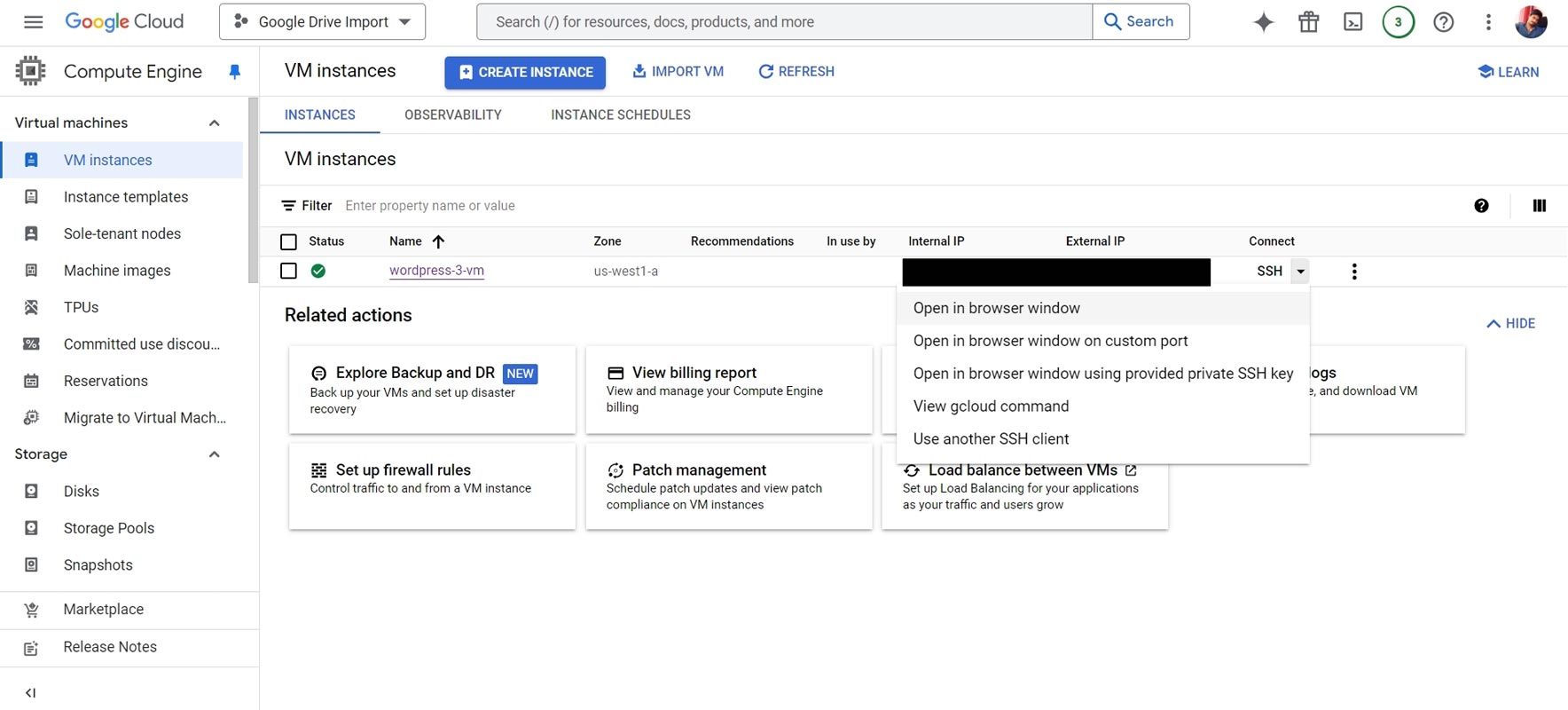This screenshot has height=710, width=1568.
Task: Choose Open in browser window
Action: 1103,308
